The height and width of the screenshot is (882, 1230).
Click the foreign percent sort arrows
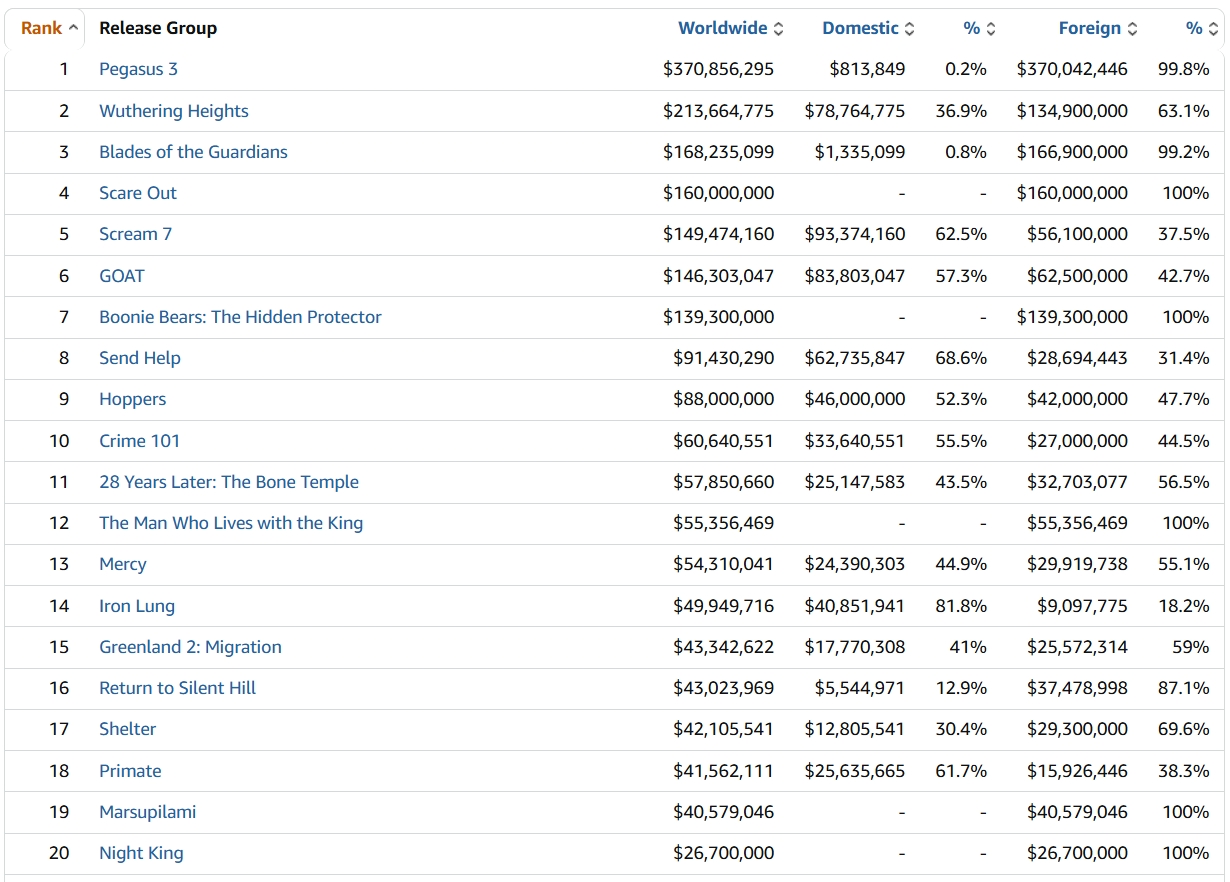click(1213, 29)
